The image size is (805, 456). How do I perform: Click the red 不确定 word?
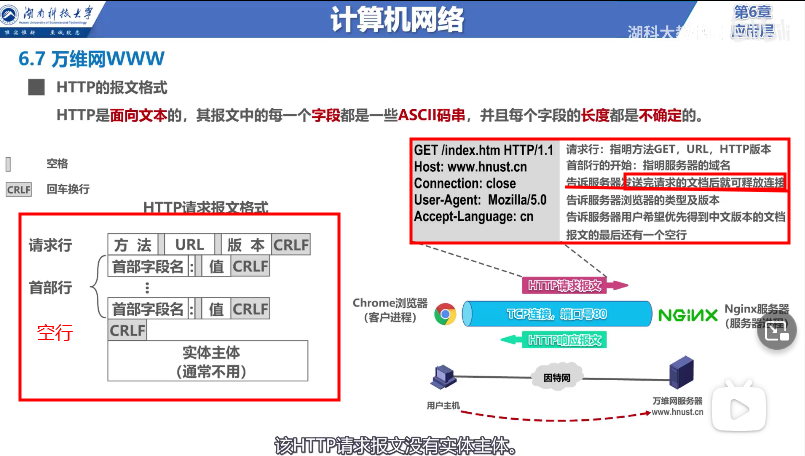click(660, 115)
